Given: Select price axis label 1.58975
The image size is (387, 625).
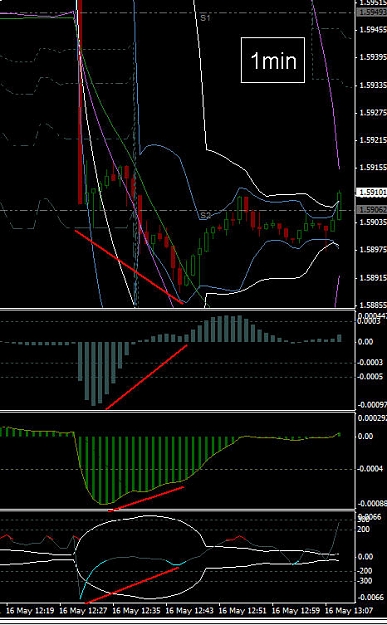Looking at the screenshot, I should (373, 250).
